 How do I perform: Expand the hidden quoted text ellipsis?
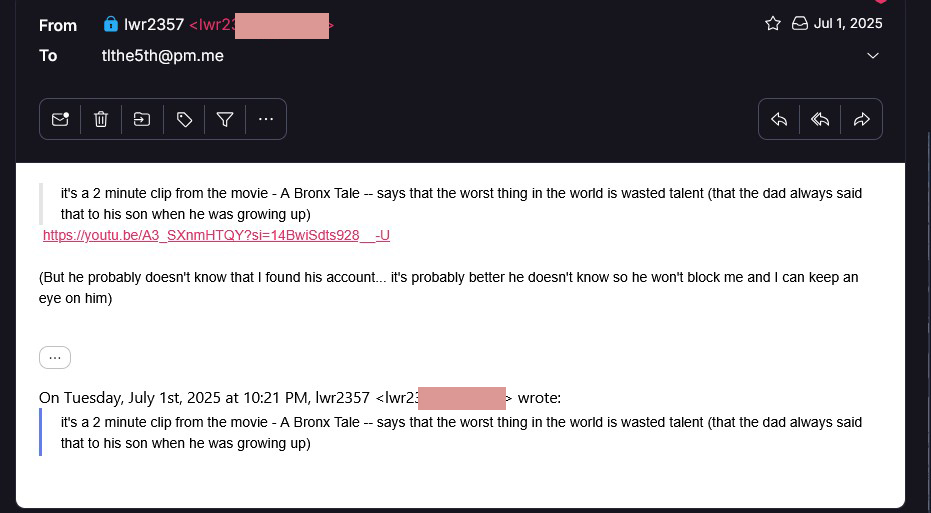[x=55, y=357]
